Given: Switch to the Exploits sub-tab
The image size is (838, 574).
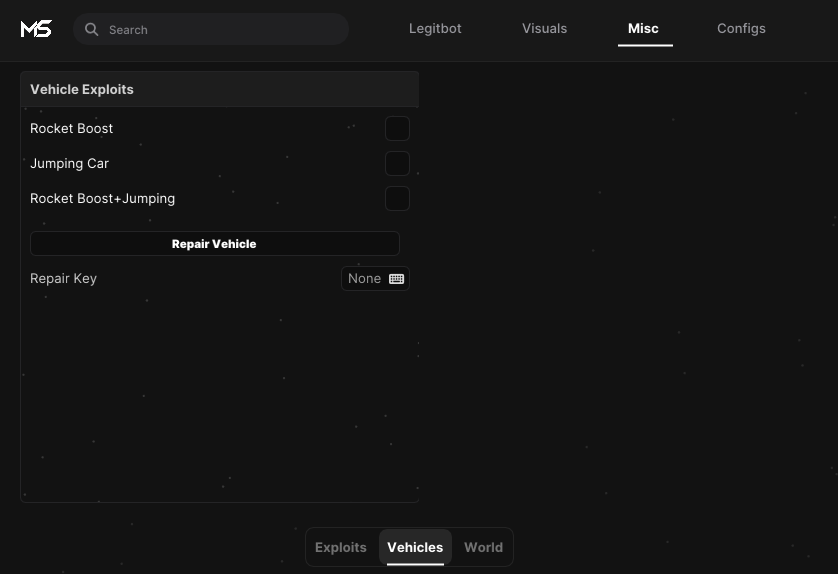Looking at the screenshot, I should tap(341, 547).
